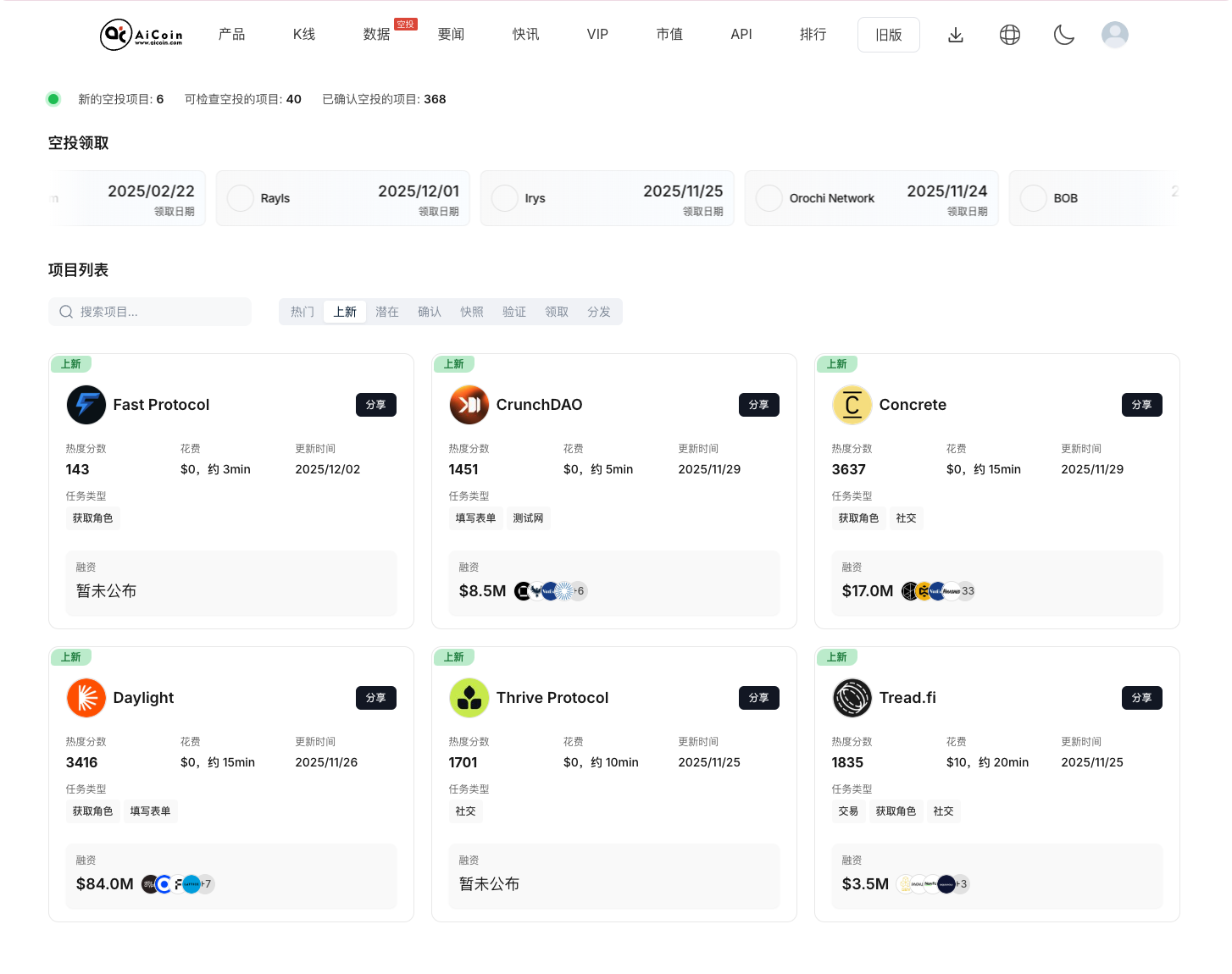1232x974 pixels.
Task: Click the Thrive Protocol logo
Action: 469,698
